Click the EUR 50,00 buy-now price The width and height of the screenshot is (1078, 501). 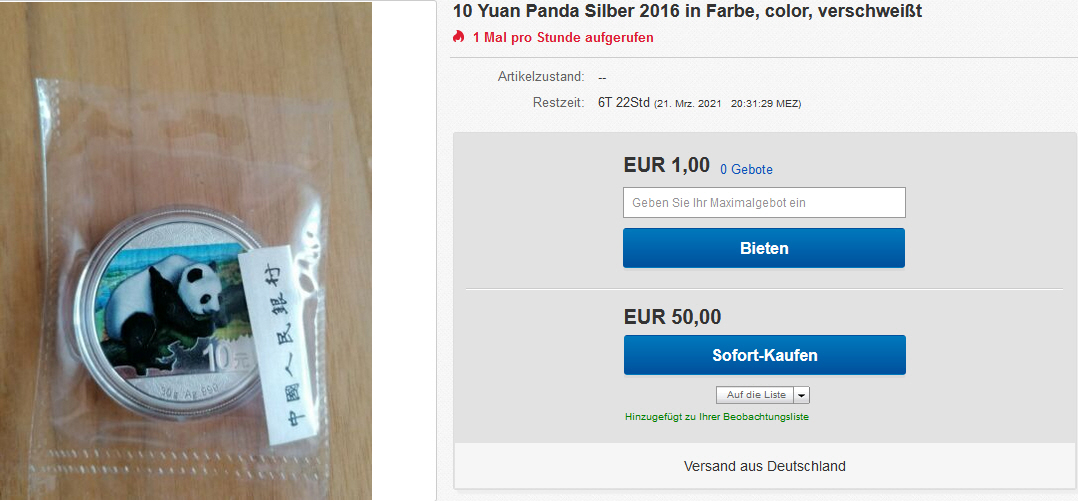click(672, 317)
